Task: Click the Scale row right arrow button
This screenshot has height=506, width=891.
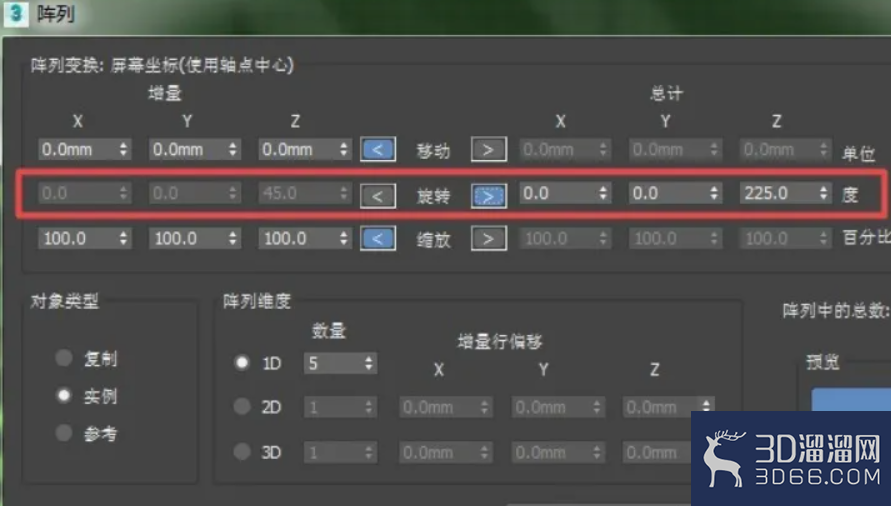Action: (489, 239)
